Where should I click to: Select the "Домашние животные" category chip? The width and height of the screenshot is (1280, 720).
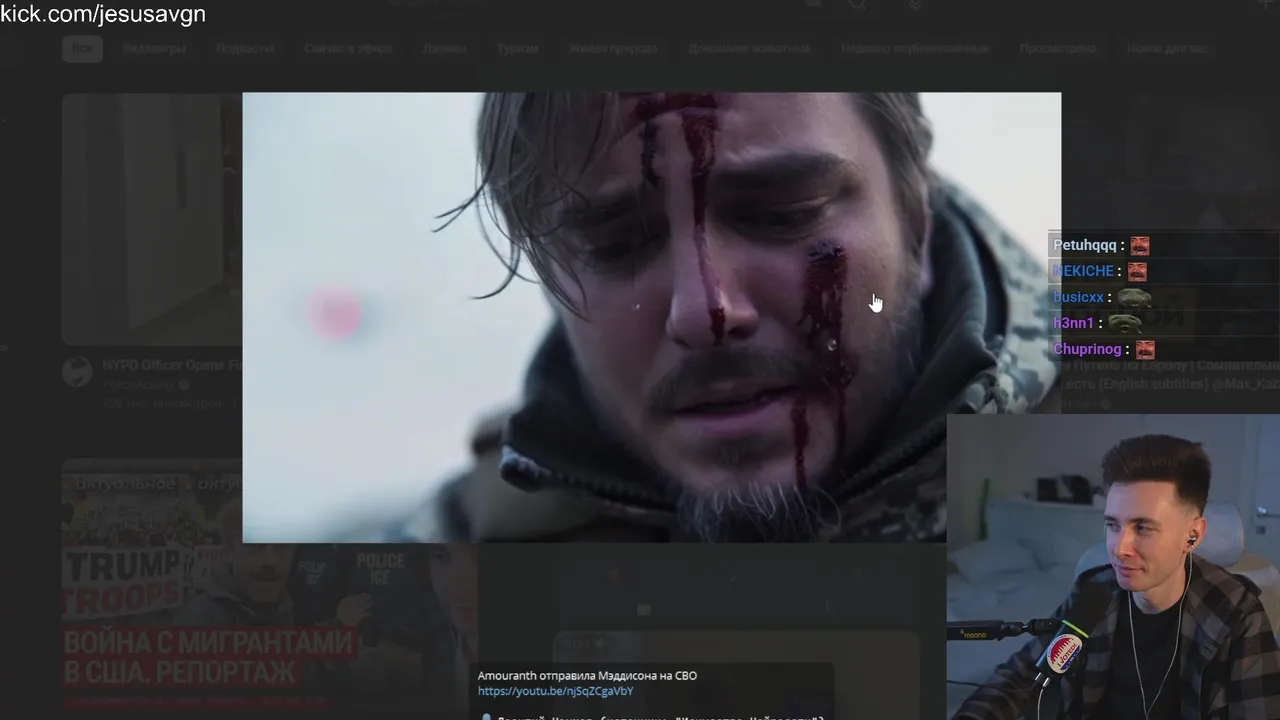point(750,48)
